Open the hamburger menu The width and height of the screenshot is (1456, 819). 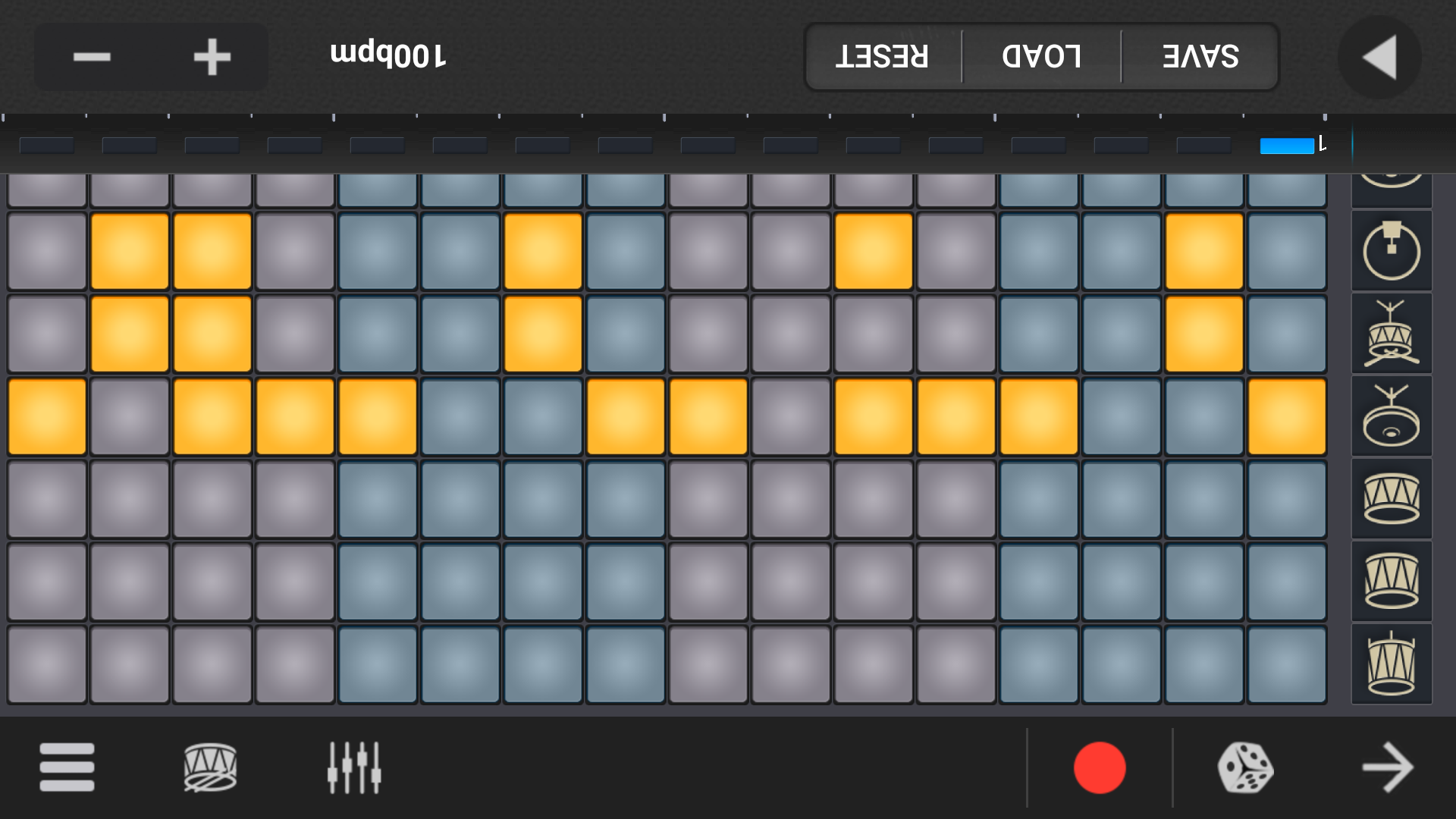click(67, 767)
